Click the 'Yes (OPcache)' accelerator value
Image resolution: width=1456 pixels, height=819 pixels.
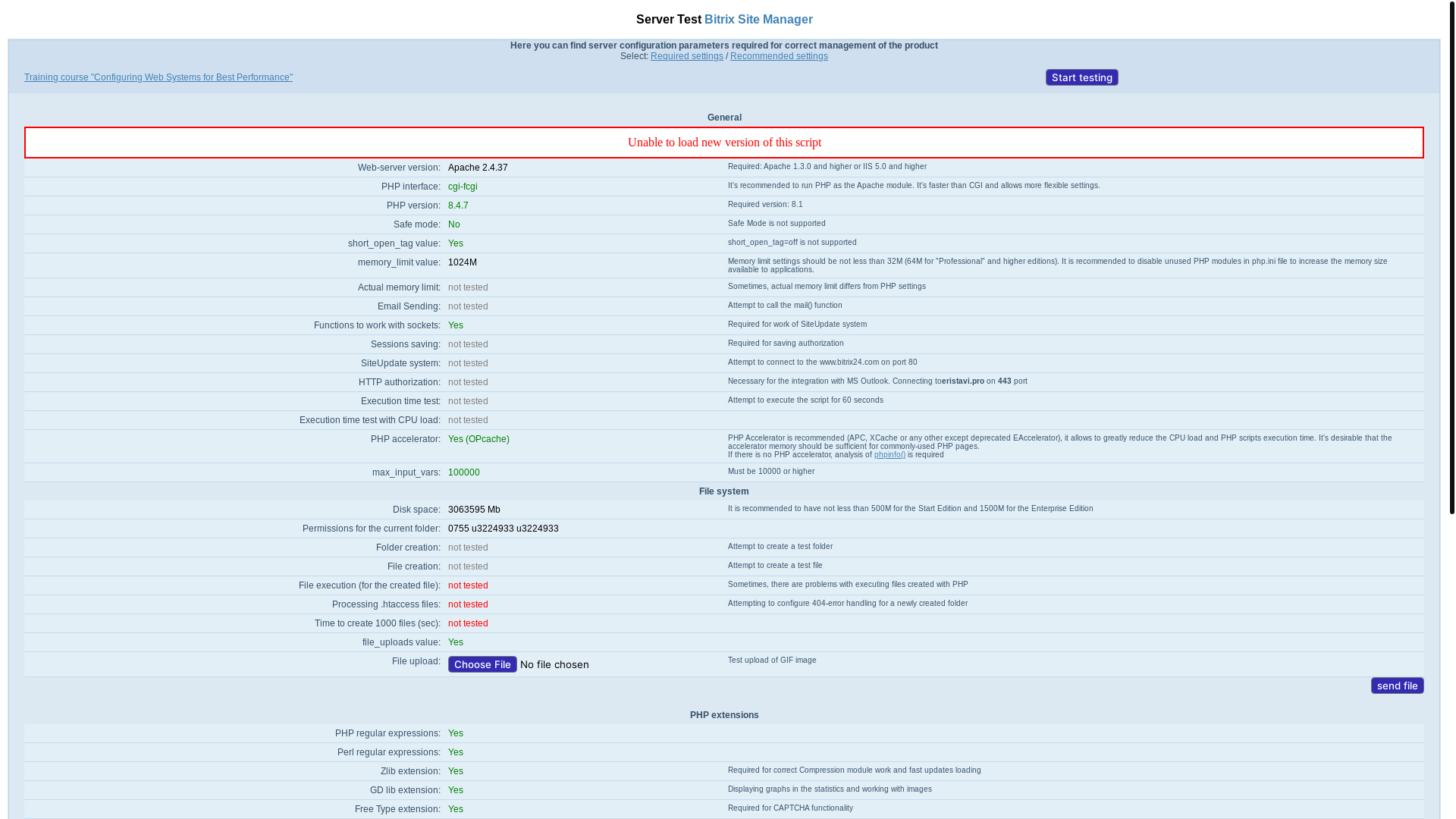(479, 439)
